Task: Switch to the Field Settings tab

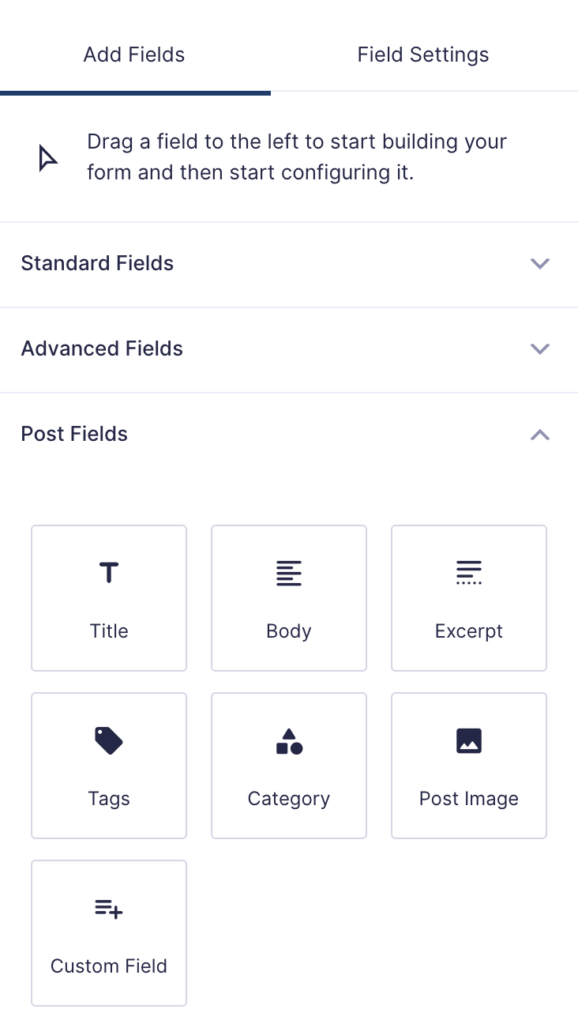Action: [422, 55]
